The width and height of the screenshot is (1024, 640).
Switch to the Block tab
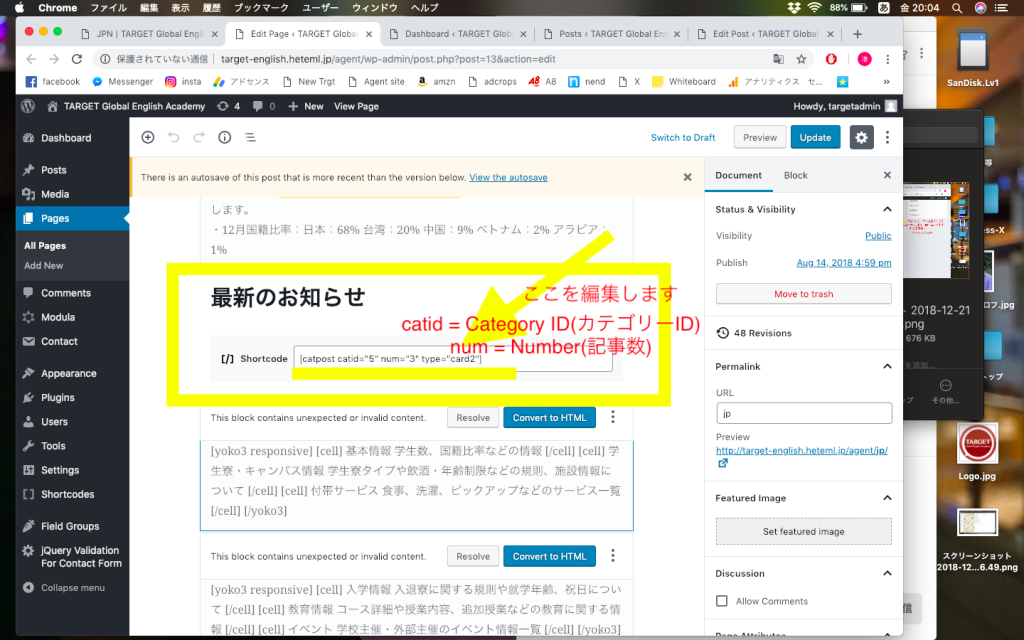click(x=795, y=175)
